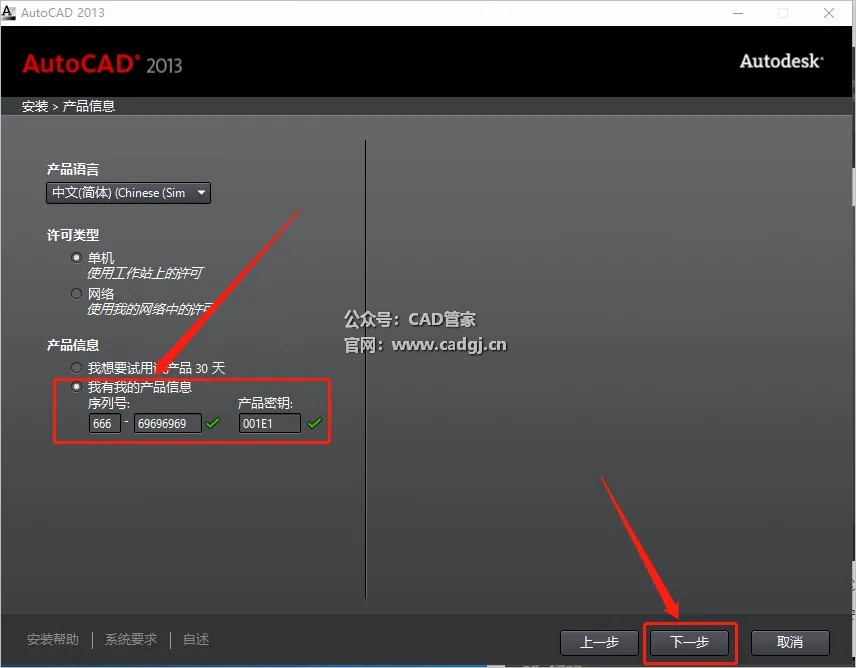
Task: Click the 序列号 label
Action: point(109,403)
